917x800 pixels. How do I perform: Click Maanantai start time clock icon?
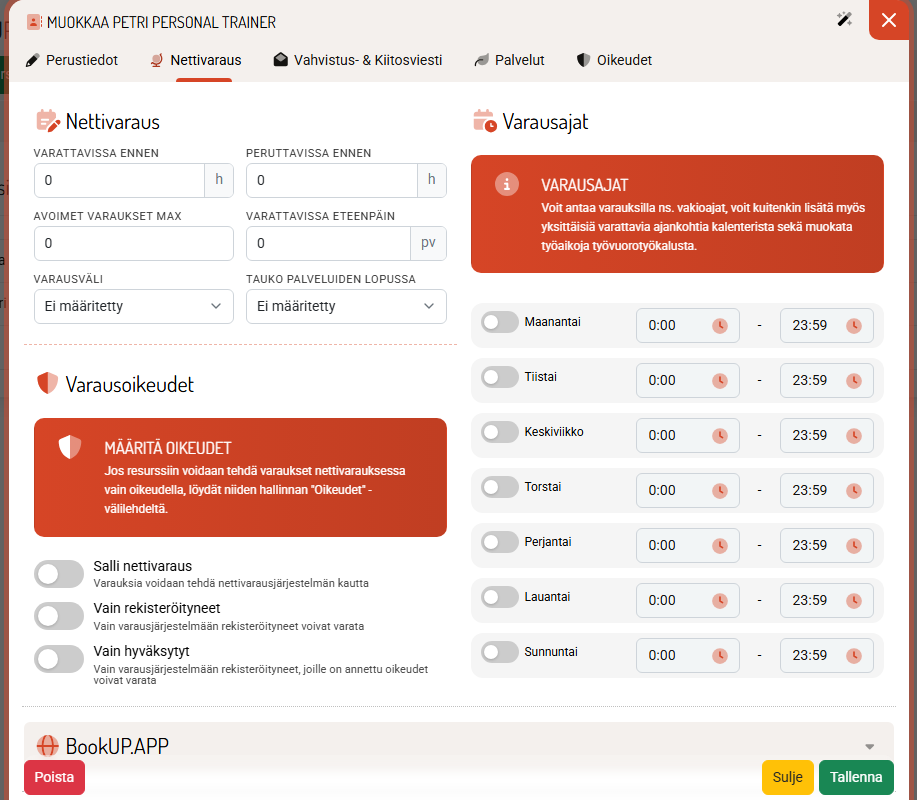click(x=719, y=326)
